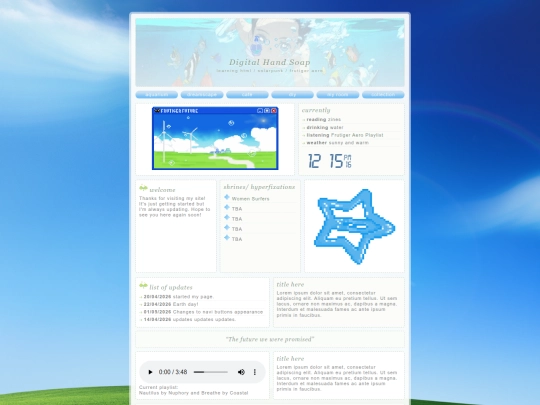Play the audio track
The width and height of the screenshot is (540, 405).
(x=150, y=372)
